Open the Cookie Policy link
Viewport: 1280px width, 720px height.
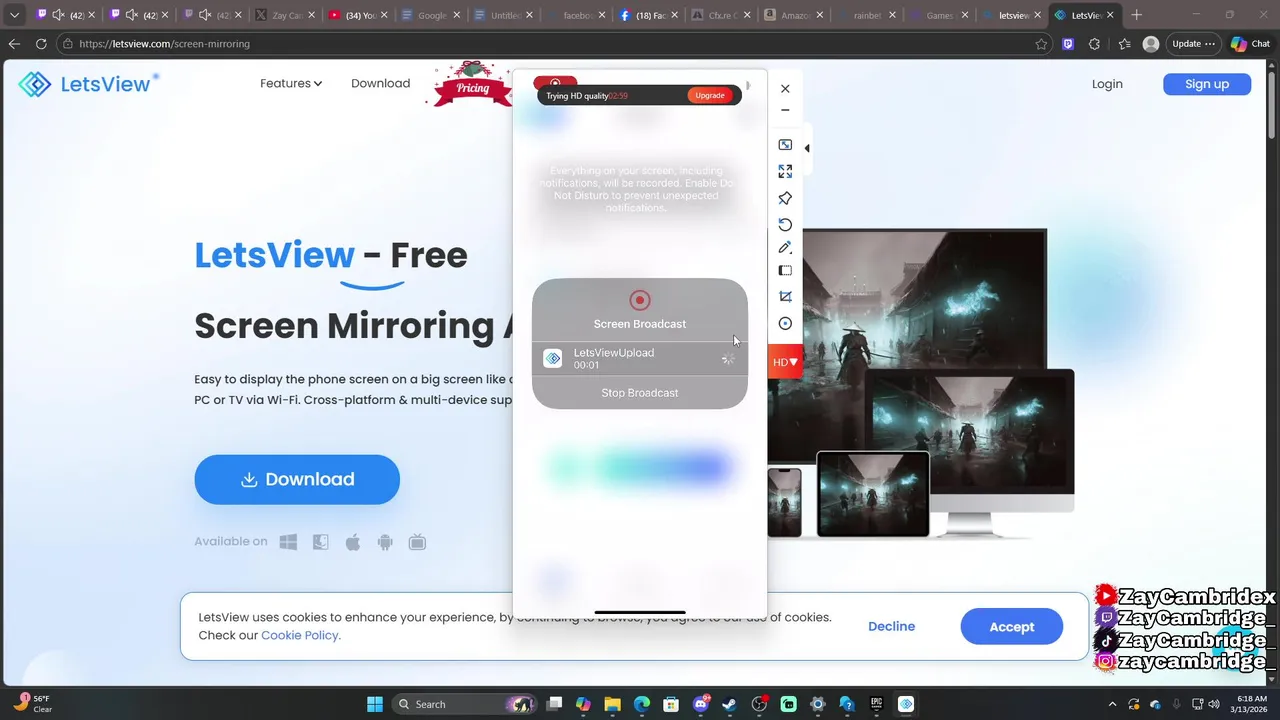pyautogui.click(x=301, y=635)
